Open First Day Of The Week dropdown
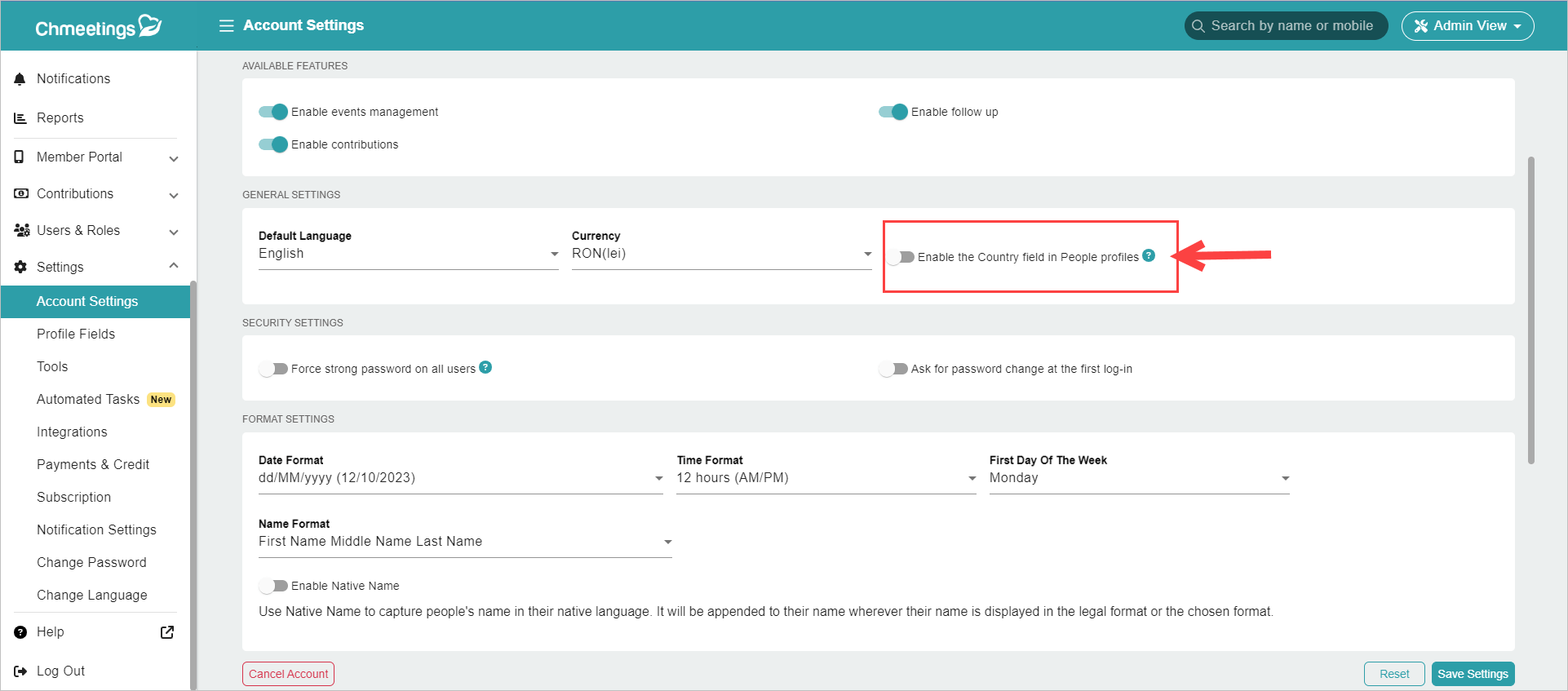This screenshot has width=1568, height=691. point(1140,478)
